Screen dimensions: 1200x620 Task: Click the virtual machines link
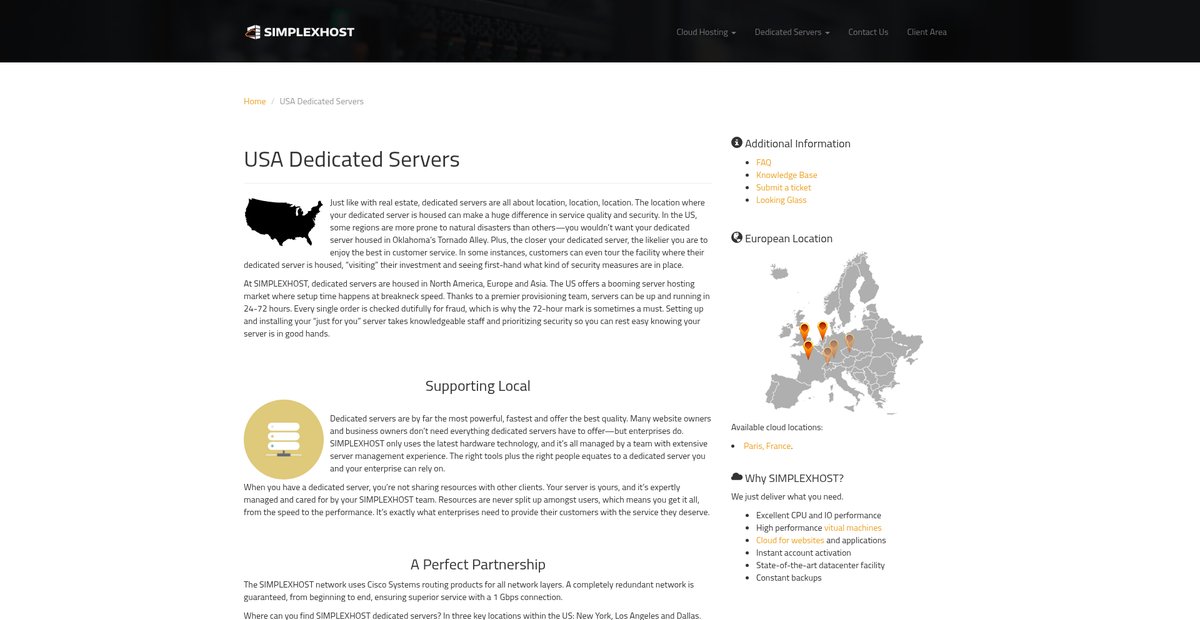(853, 527)
